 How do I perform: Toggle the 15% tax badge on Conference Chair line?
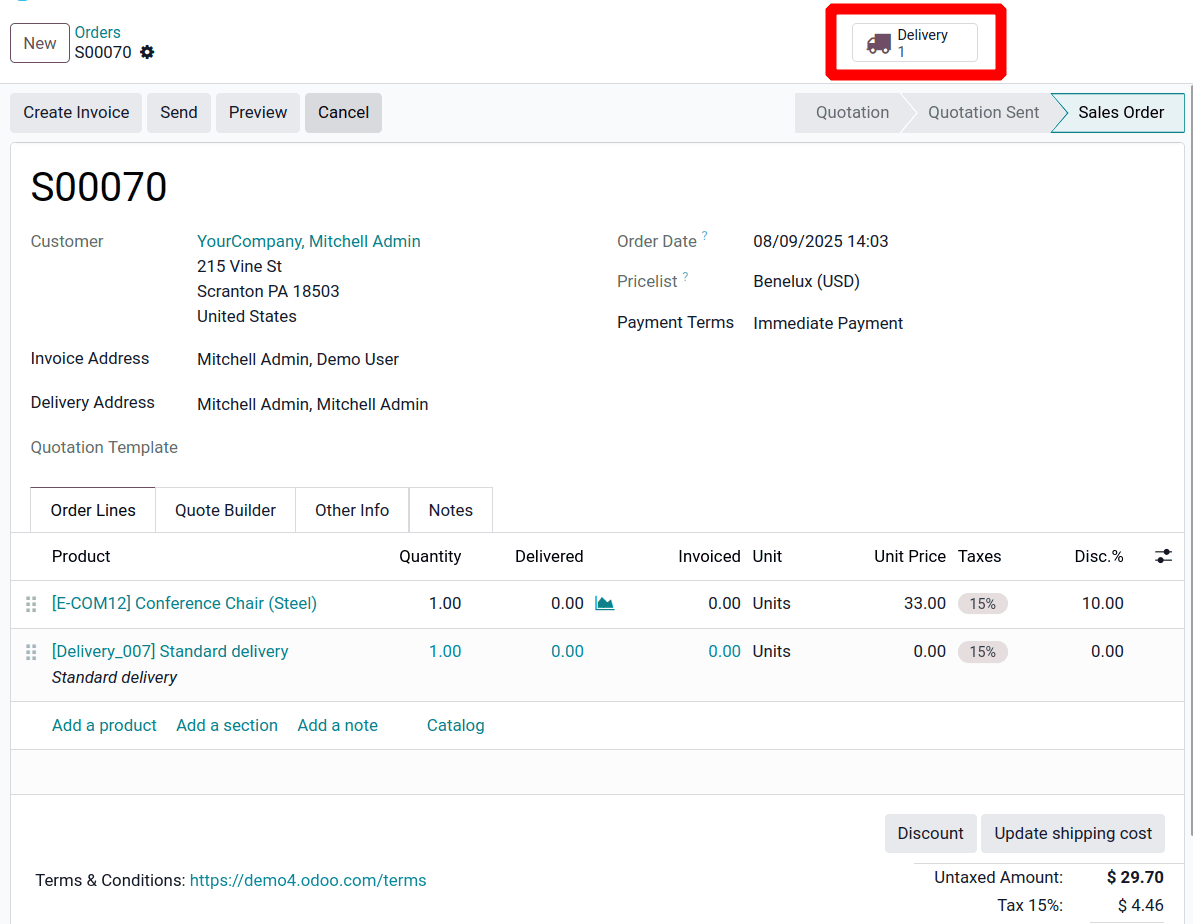[x=982, y=603]
